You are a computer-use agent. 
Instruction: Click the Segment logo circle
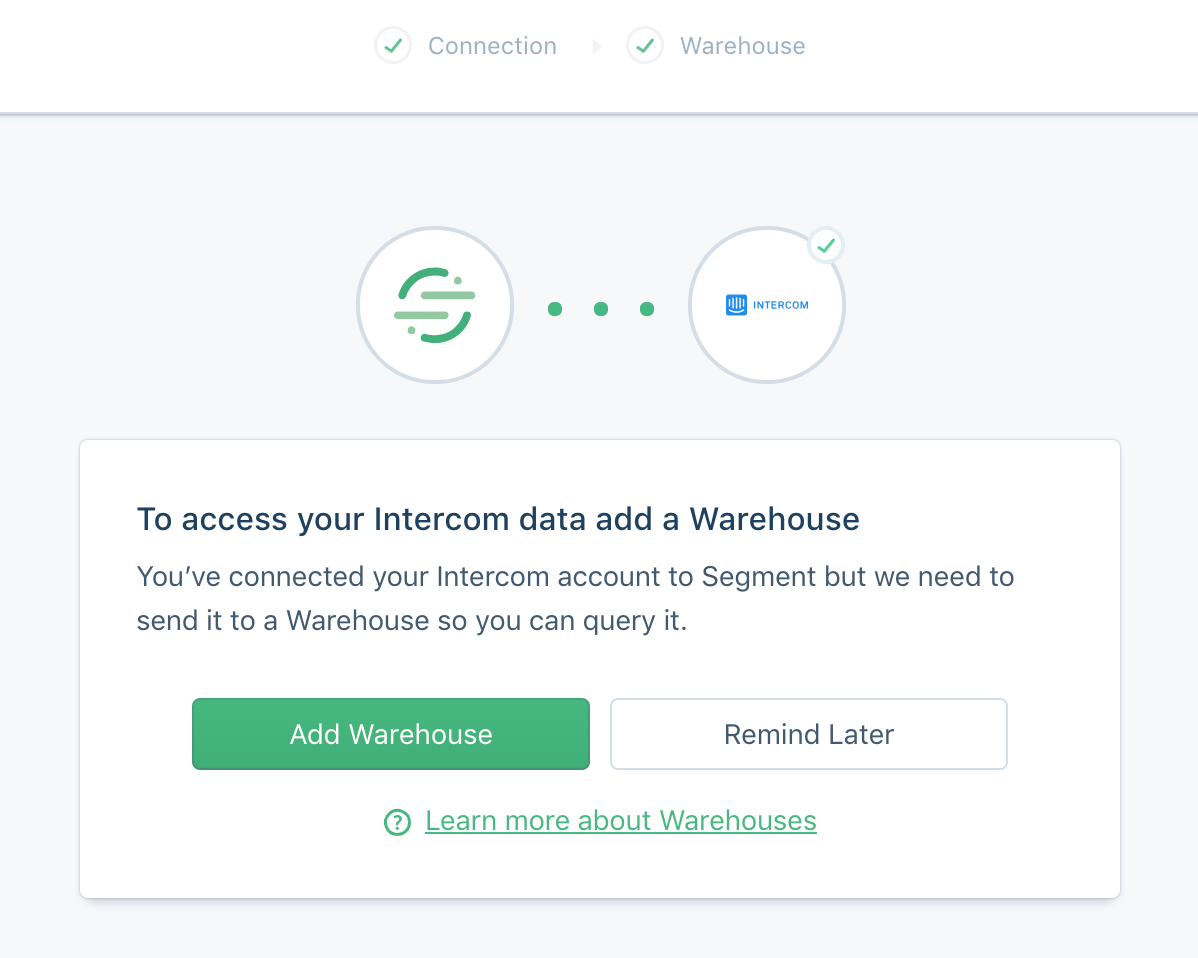(435, 305)
